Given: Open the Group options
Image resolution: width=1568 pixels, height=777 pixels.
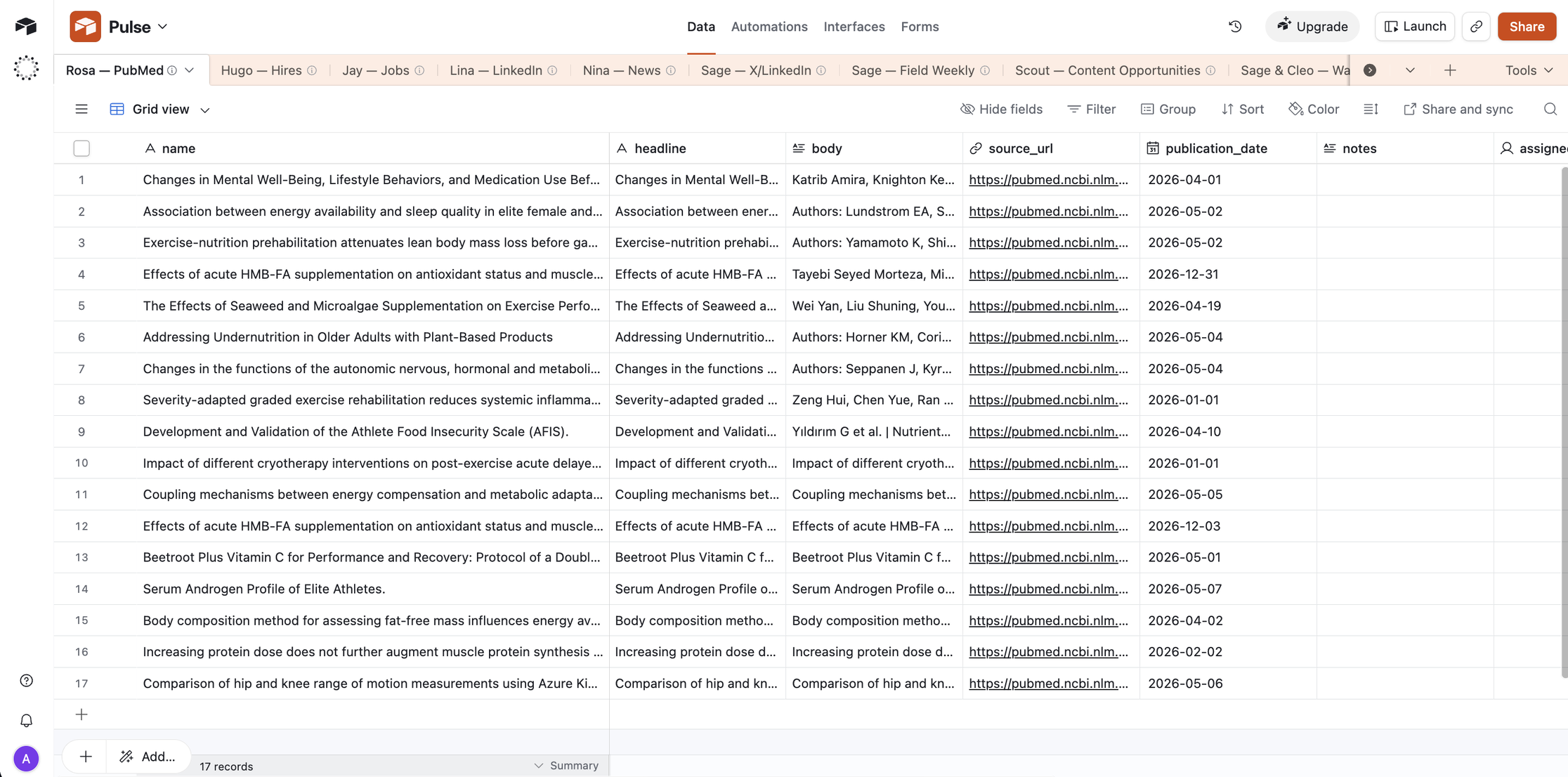Looking at the screenshot, I should 1168,109.
